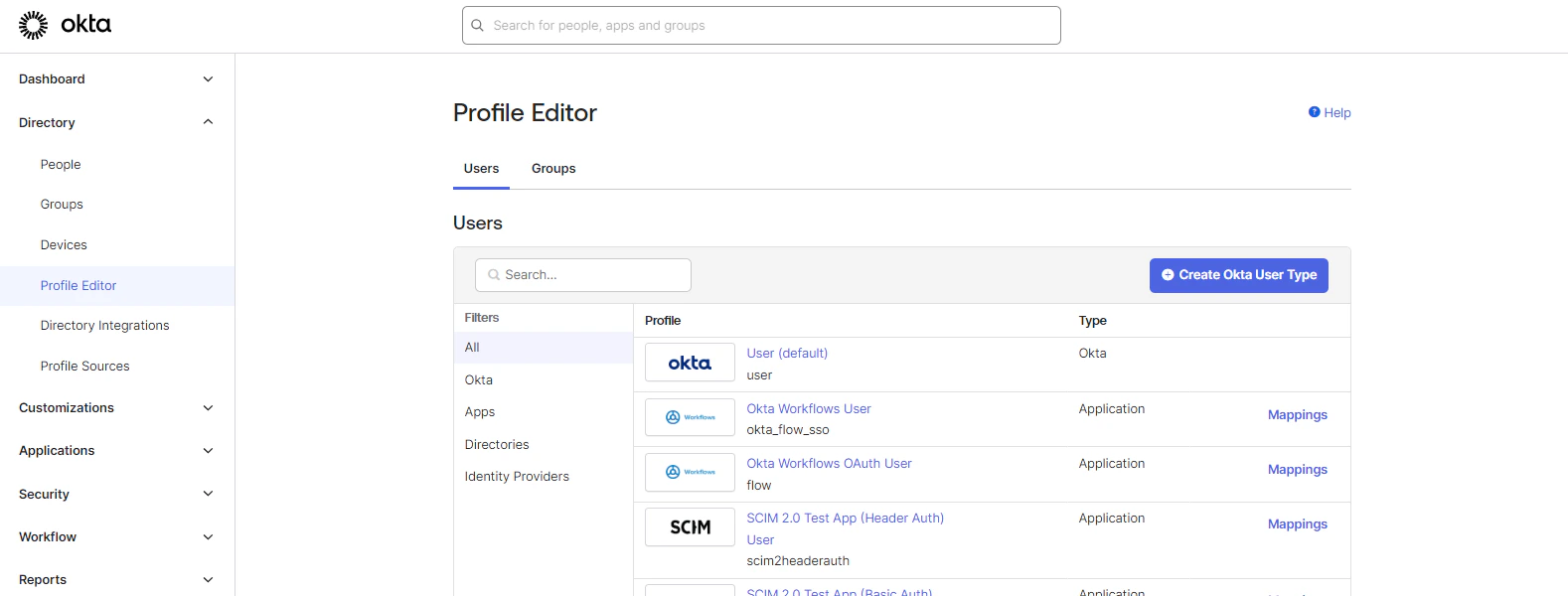
Task: Expand the Applications chevron
Action: pyautogui.click(x=208, y=451)
